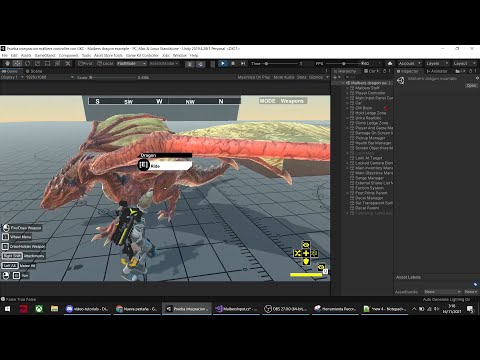Open the GameObject menu

45,55
